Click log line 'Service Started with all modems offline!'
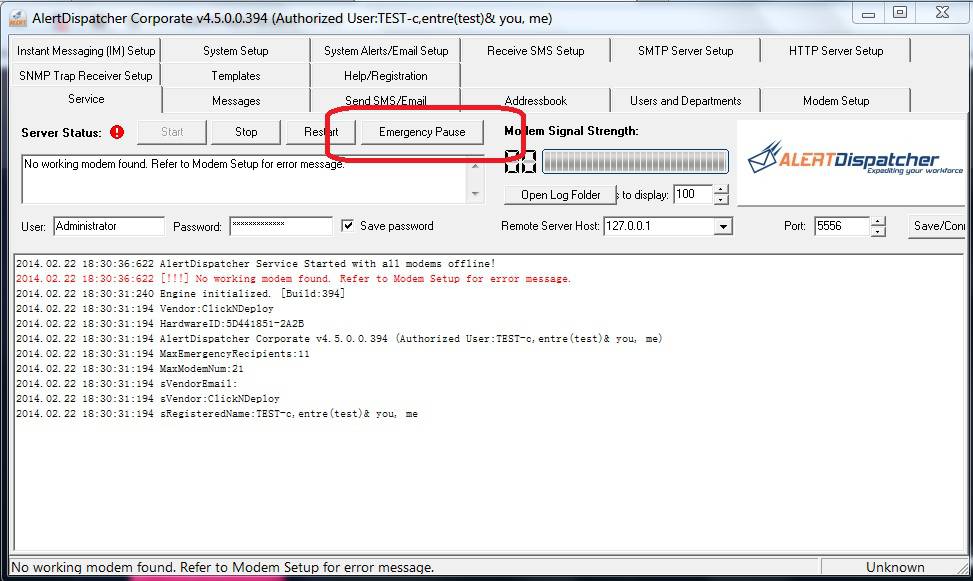The image size is (973, 581). (256, 264)
